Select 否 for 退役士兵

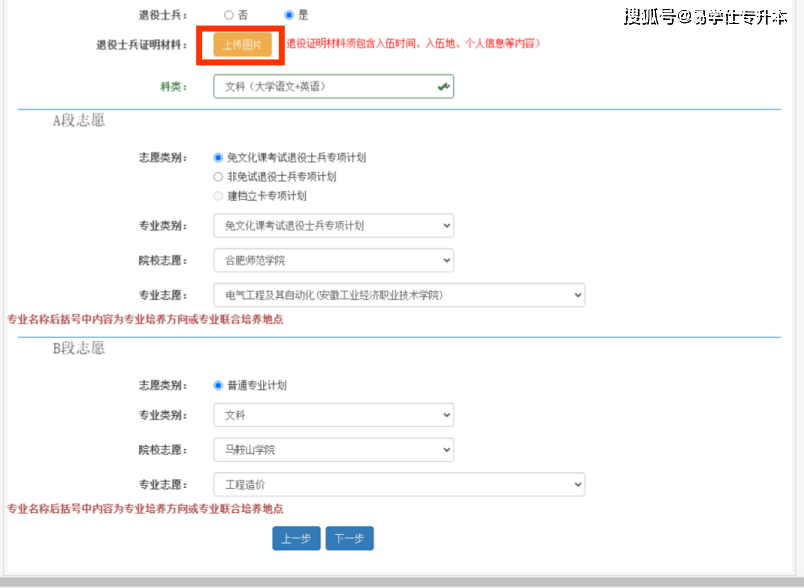click(x=229, y=15)
